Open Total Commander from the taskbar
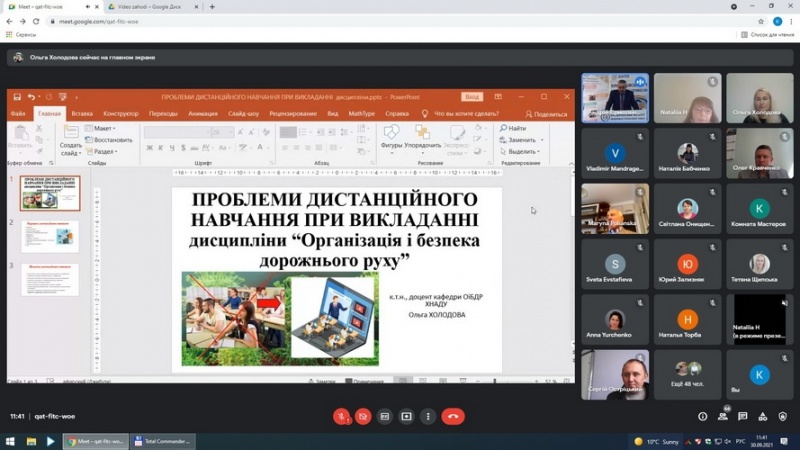Image resolution: width=800 pixels, height=450 pixels. pyautogui.click(x=163, y=441)
